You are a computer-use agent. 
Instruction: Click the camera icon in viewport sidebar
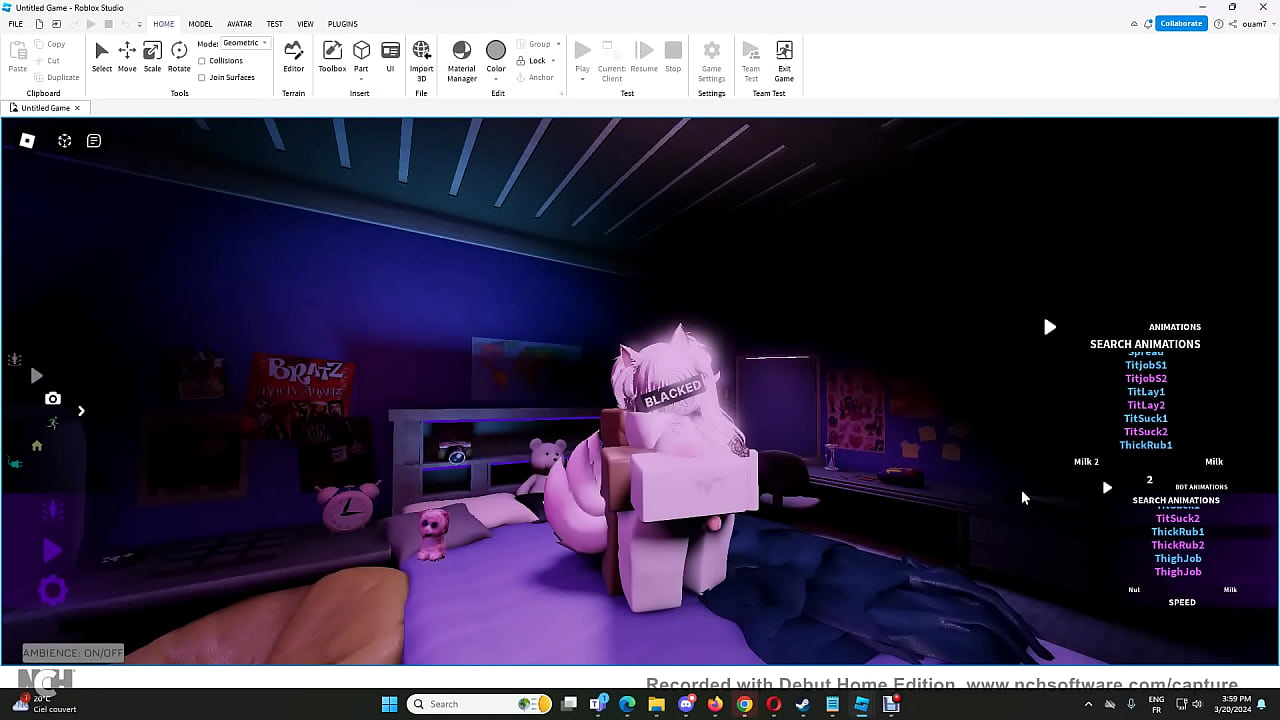(53, 398)
